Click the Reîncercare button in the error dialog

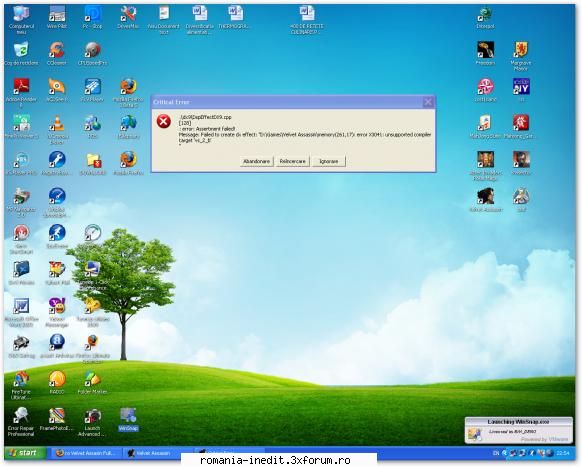coord(292,161)
